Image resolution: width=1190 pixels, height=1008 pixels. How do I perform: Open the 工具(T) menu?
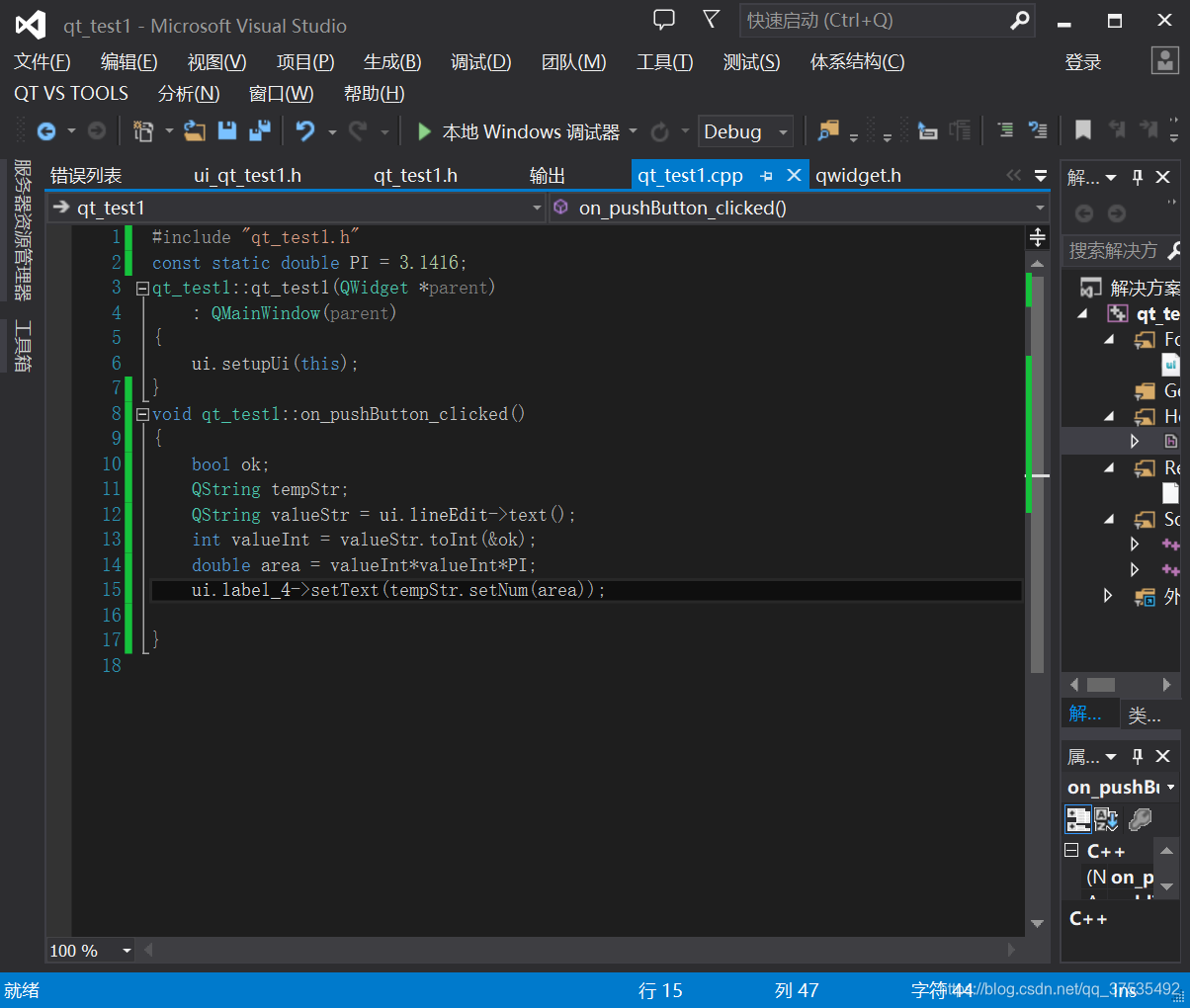coord(664,62)
